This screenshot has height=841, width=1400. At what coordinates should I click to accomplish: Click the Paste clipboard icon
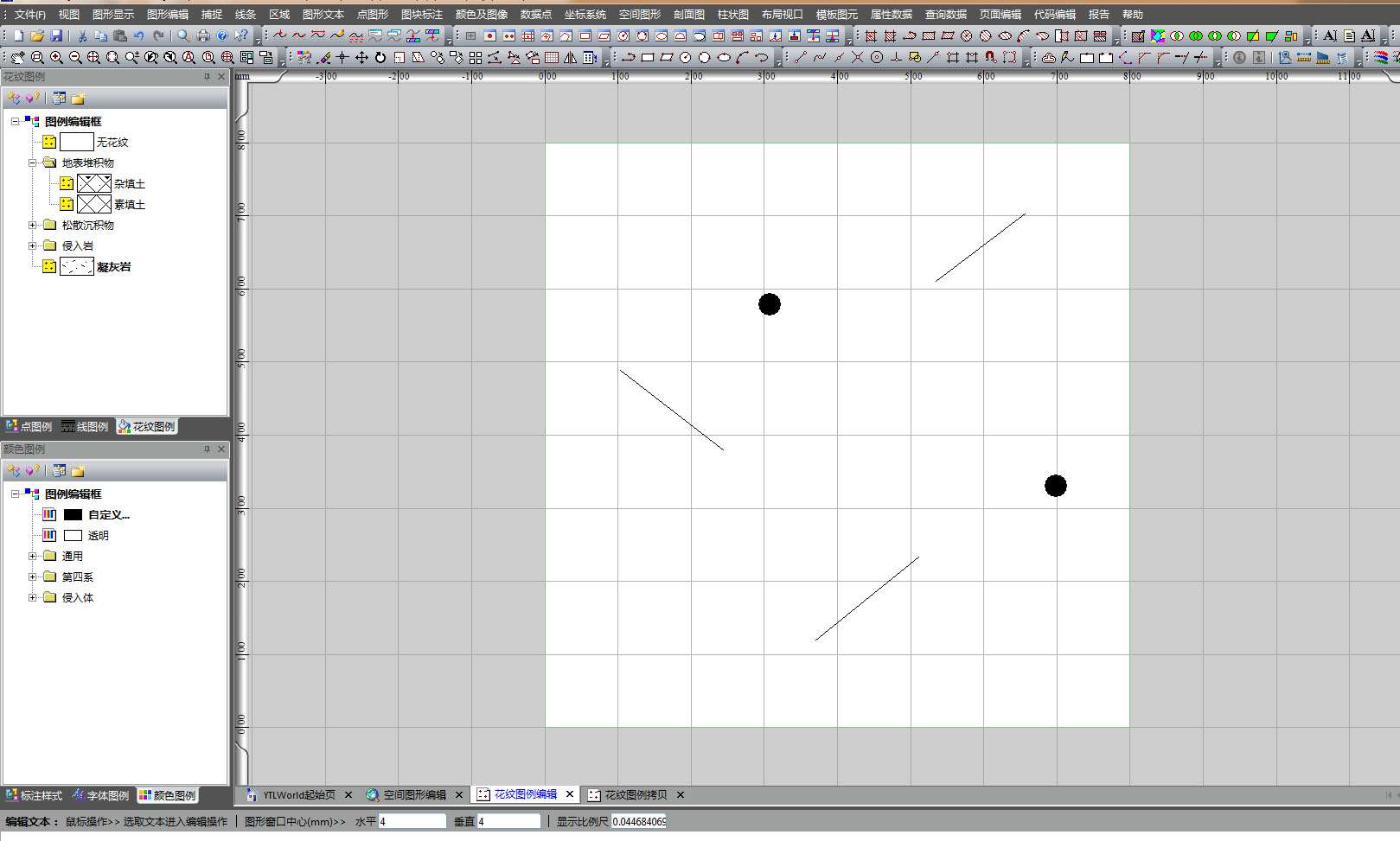(120, 35)
